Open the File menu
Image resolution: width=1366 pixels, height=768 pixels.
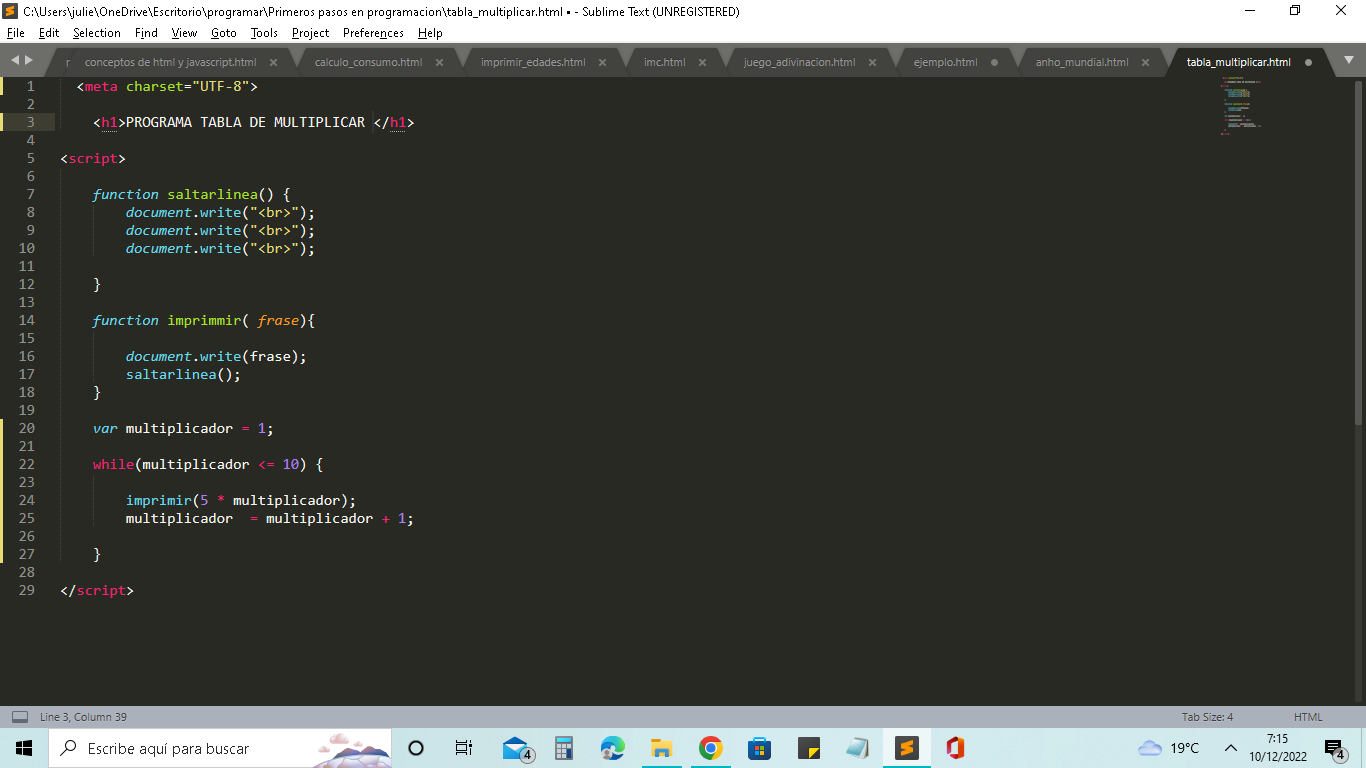15,33
